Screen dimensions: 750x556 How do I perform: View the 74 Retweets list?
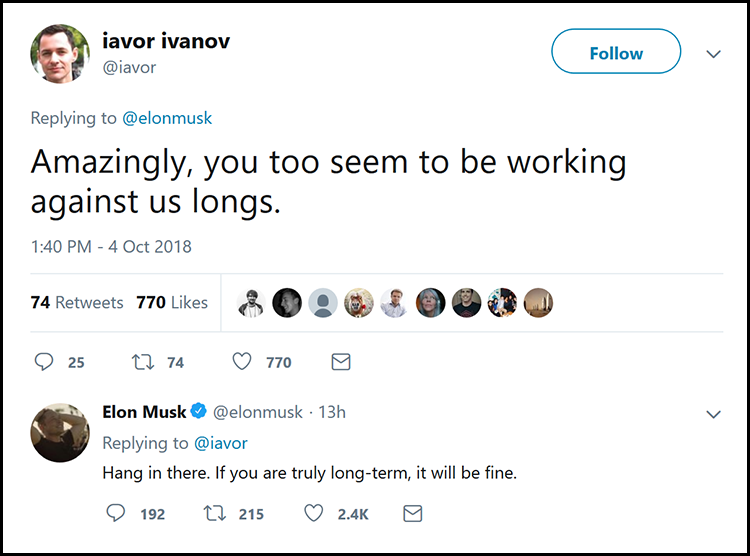coord(77,302)
